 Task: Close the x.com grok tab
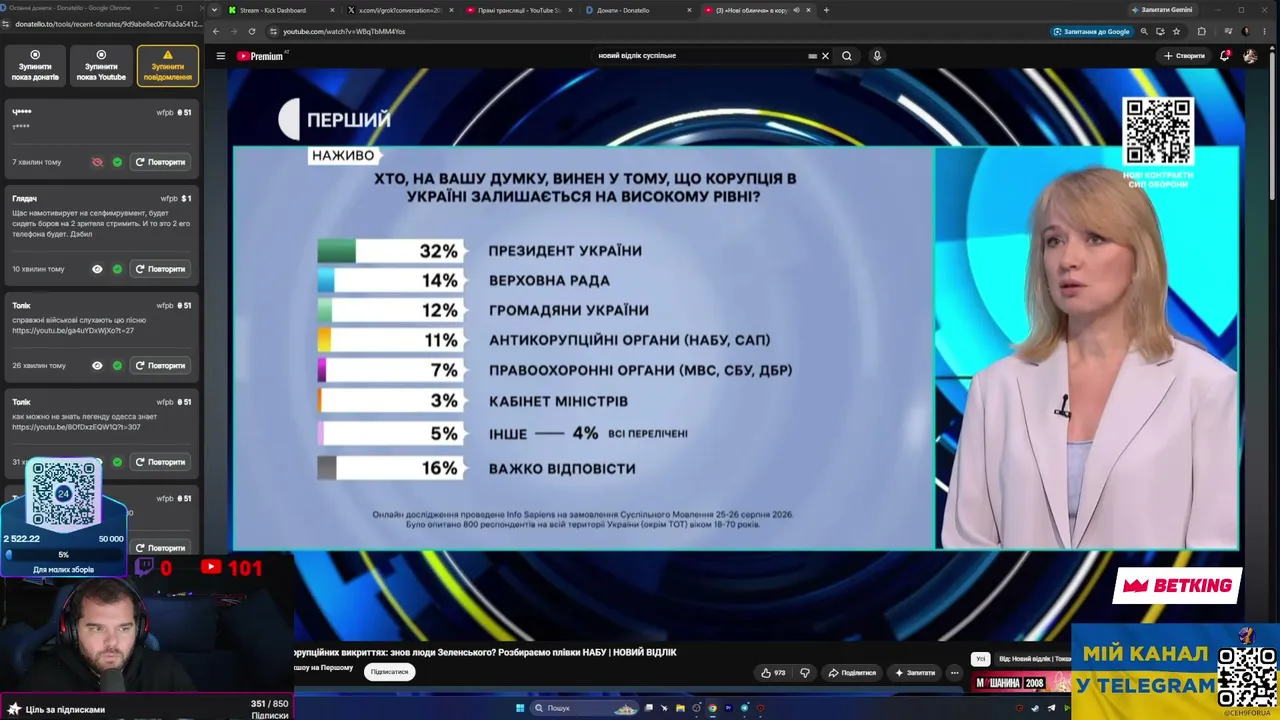[x=451, y=10]
